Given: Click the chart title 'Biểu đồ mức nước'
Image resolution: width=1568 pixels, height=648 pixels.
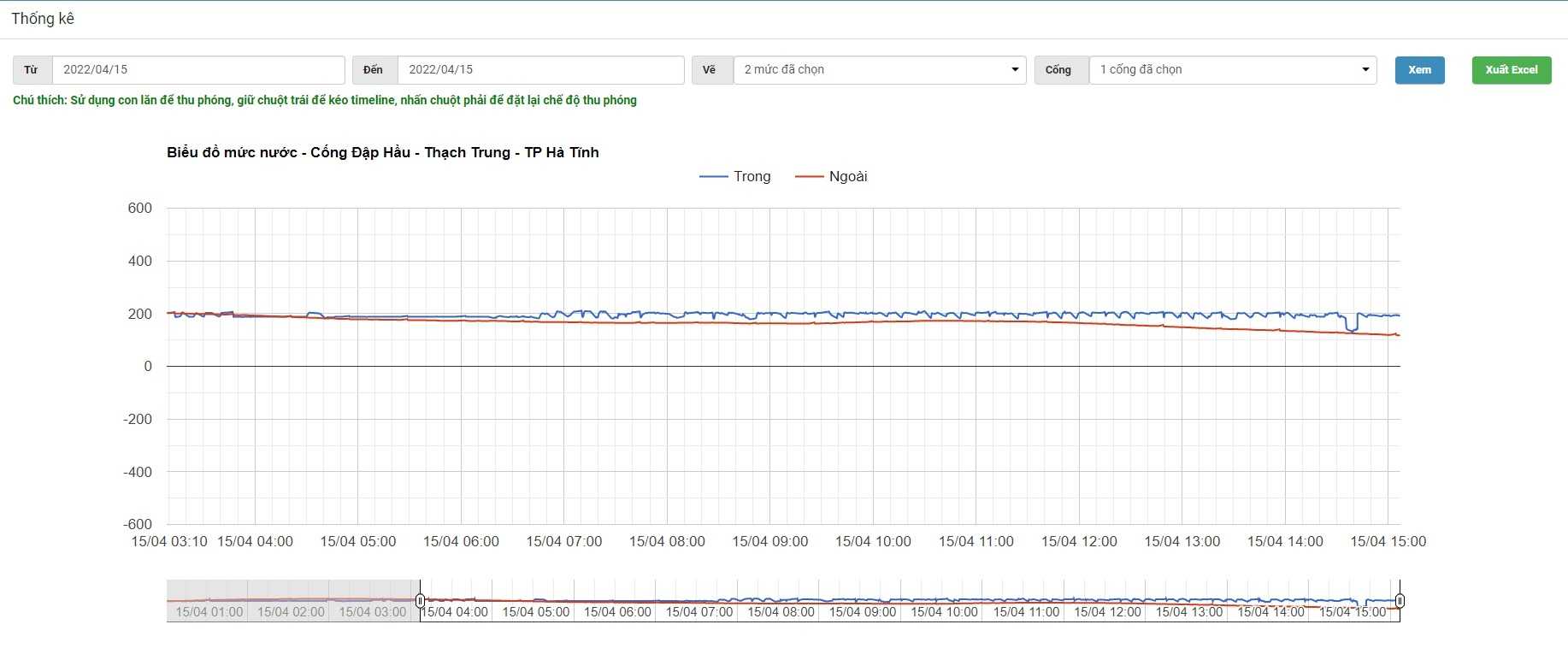Looking at the screenshot, I should coord(382,152).
